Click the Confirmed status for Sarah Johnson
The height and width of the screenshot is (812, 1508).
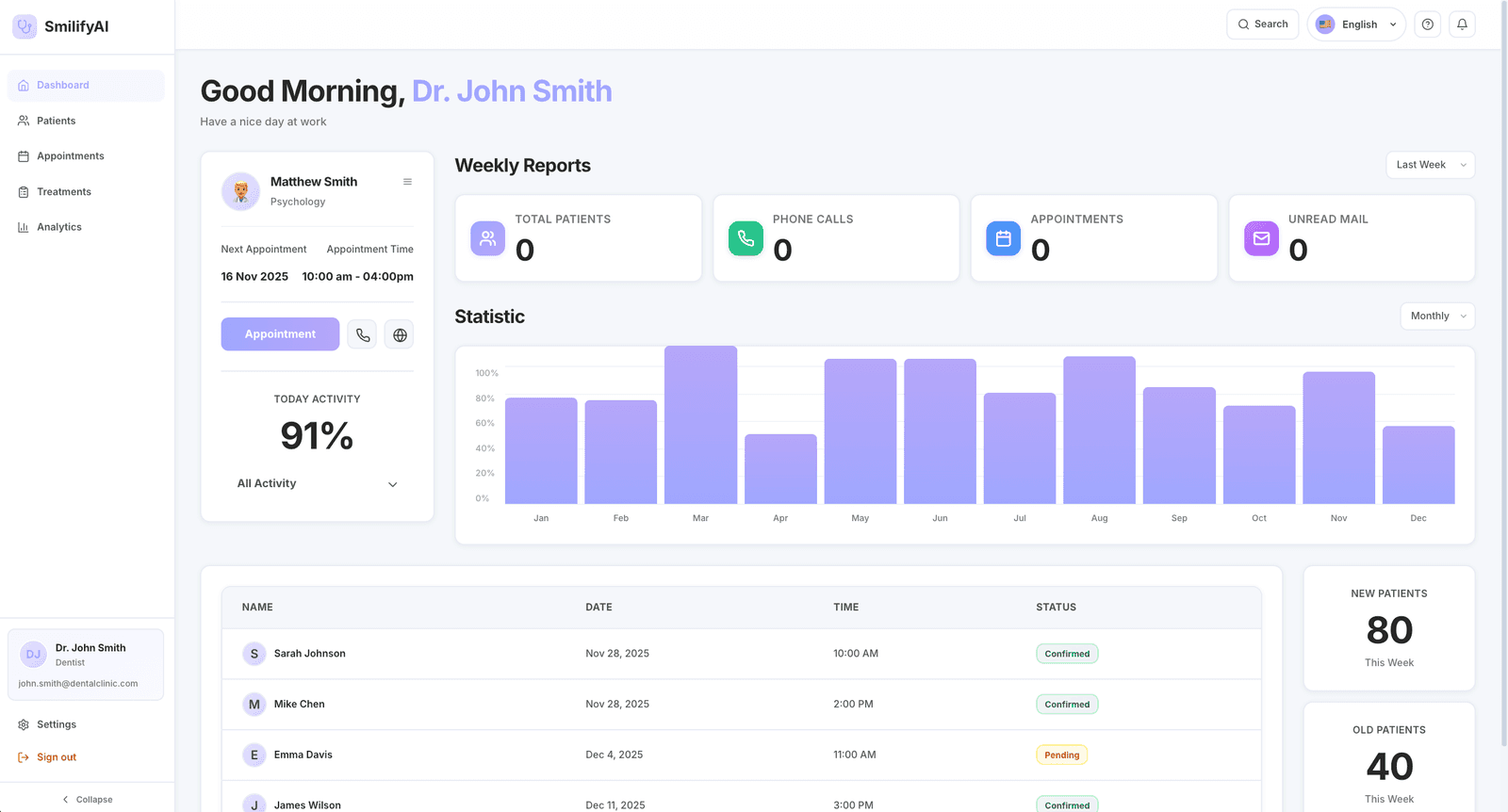[x=1067, y=654]
